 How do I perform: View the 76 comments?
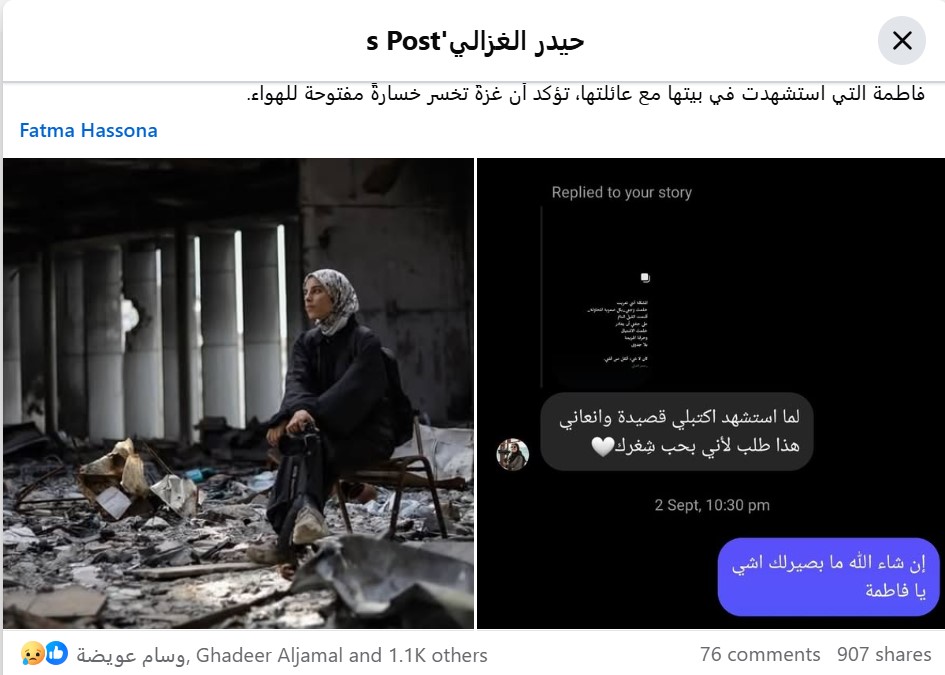759,655
